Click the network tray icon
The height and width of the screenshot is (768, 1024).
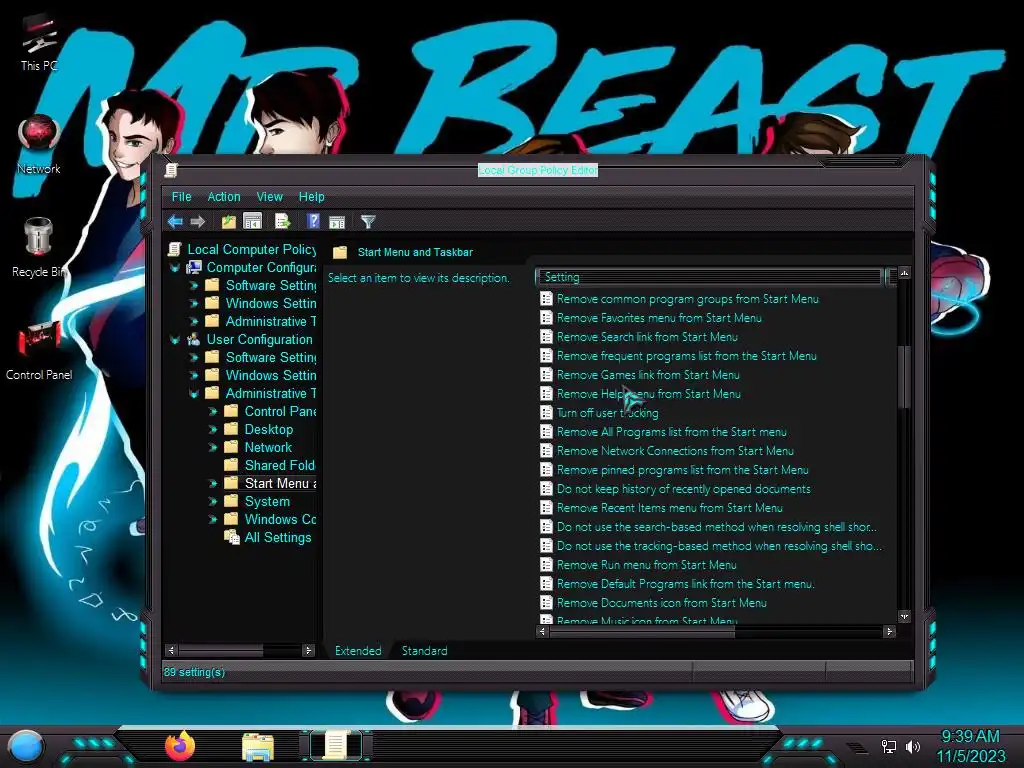click(889, 746)
